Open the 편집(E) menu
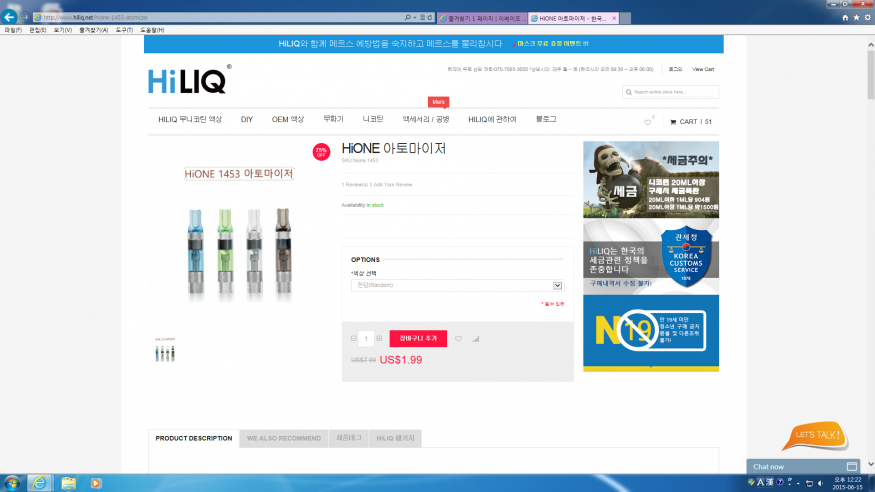Image resolution: width=875 pixels, height=492 pixels. tap(37, 30)
